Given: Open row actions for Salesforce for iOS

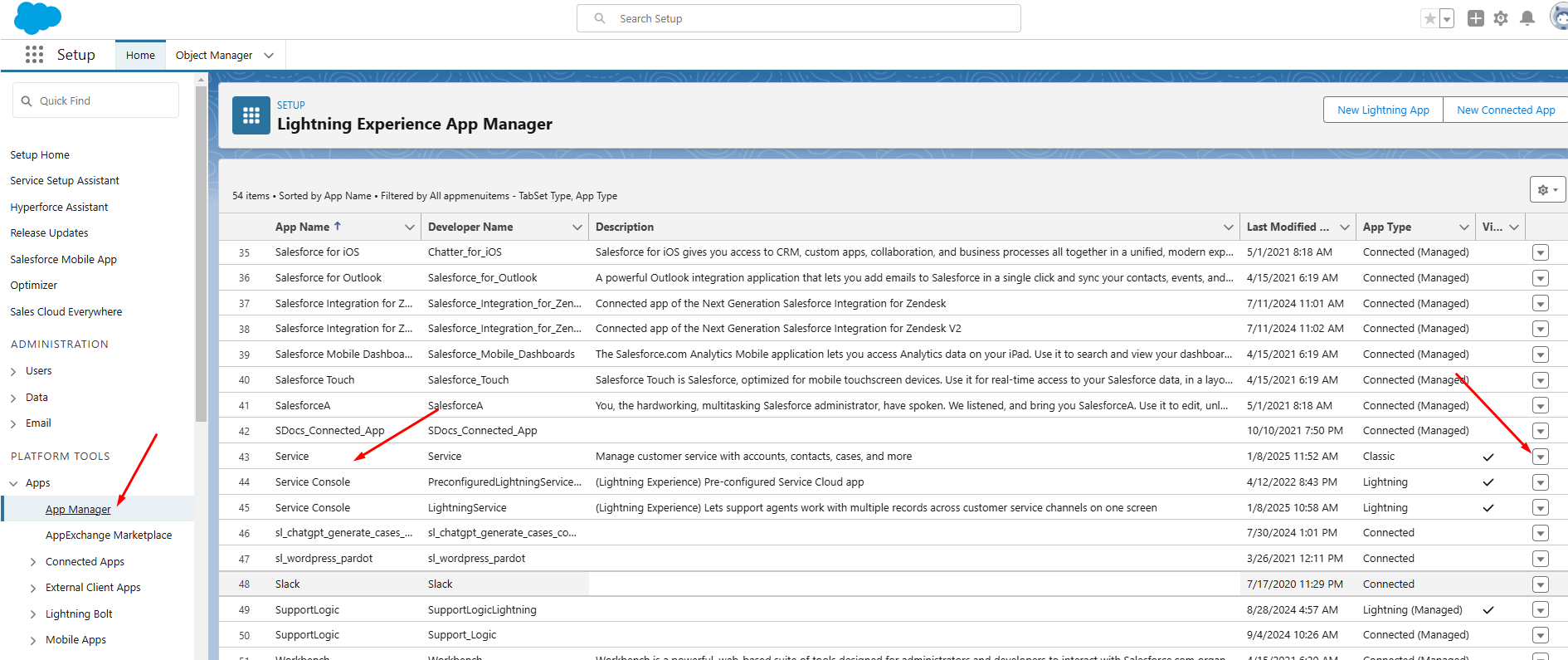Looking at the screenshot, I should coord(1541,252).
